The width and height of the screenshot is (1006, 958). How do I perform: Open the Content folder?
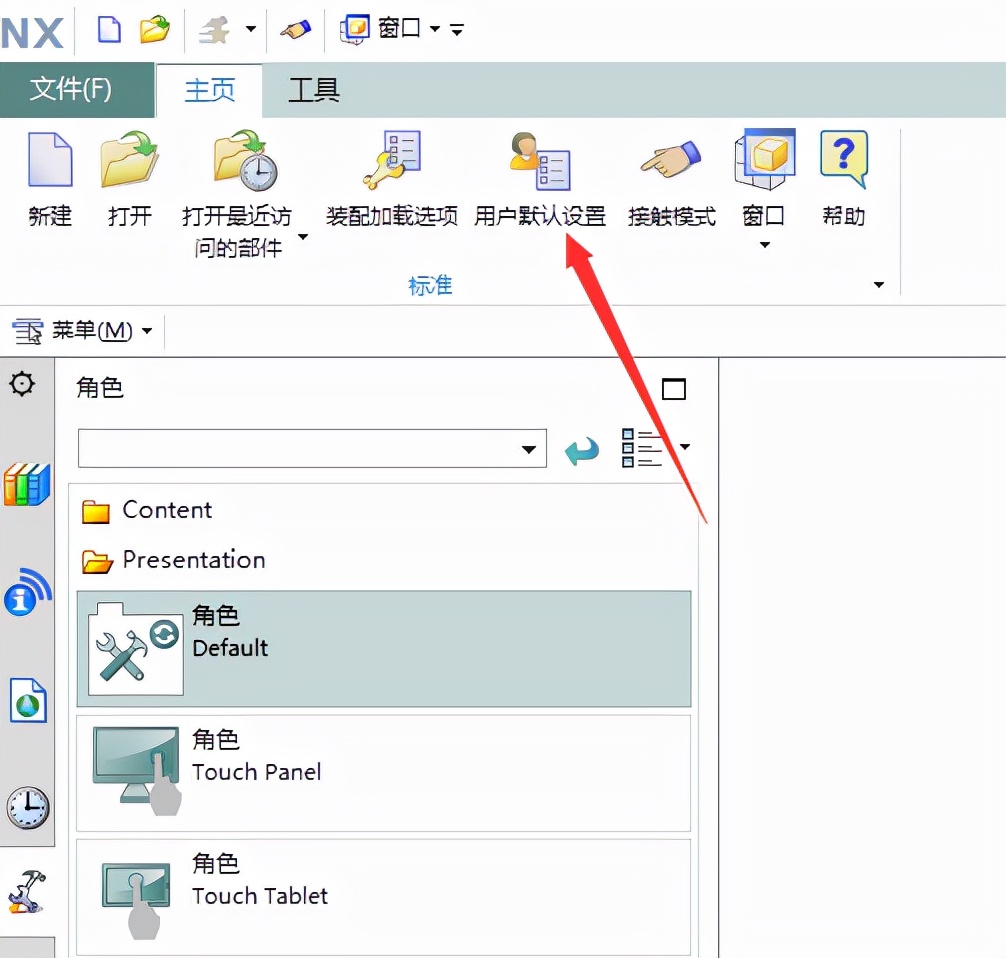(x=146, y=511)
